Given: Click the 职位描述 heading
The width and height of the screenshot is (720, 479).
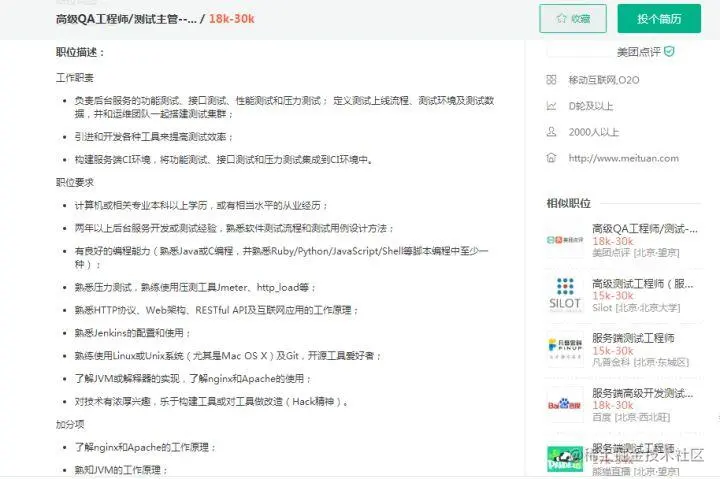Looking at the screenshot, I should (80, 52).
